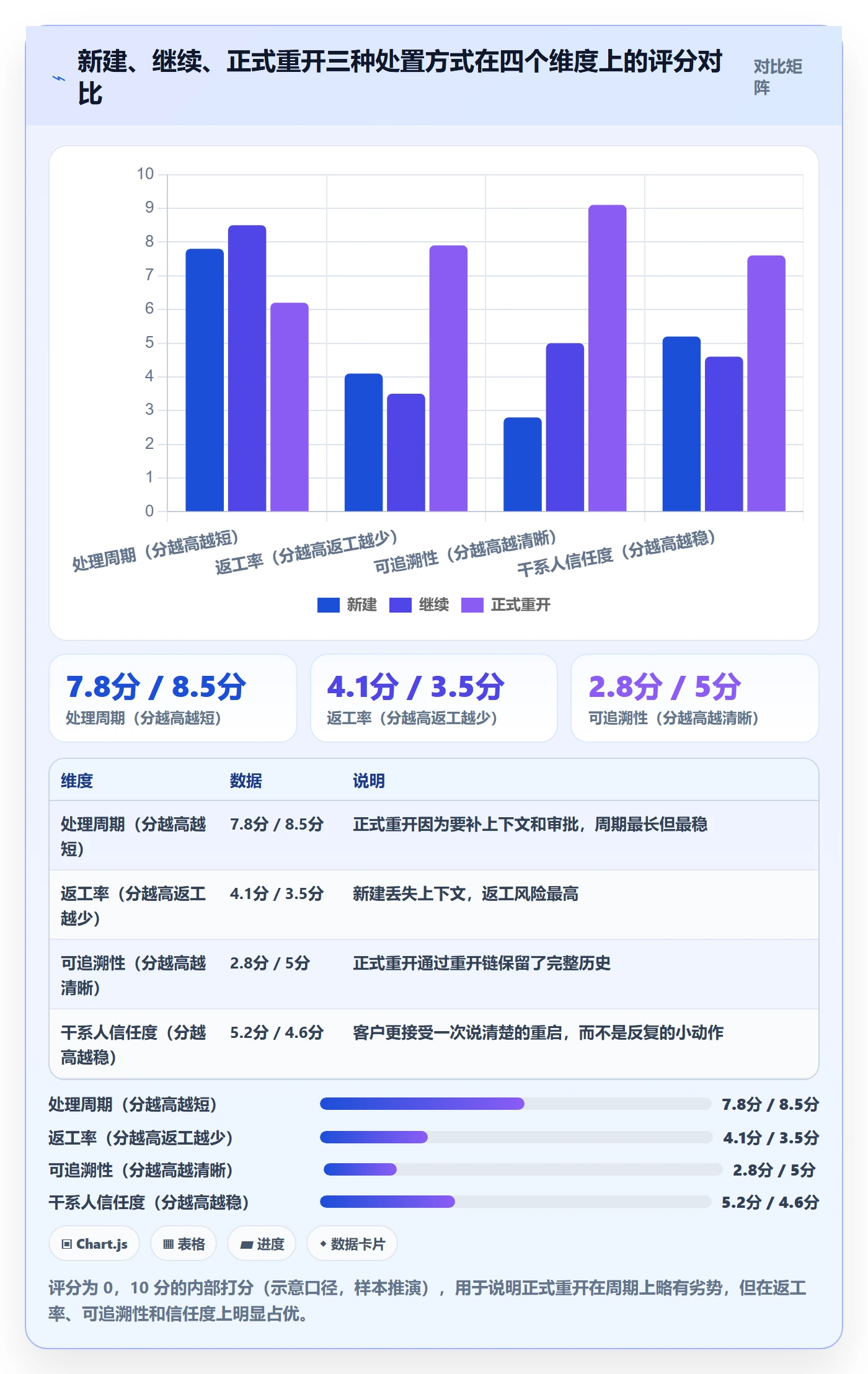This screenshot has height=1374, width=868.
Task: Click the 继续 bar for 处理周期
Action: click(x=247, y=368)
